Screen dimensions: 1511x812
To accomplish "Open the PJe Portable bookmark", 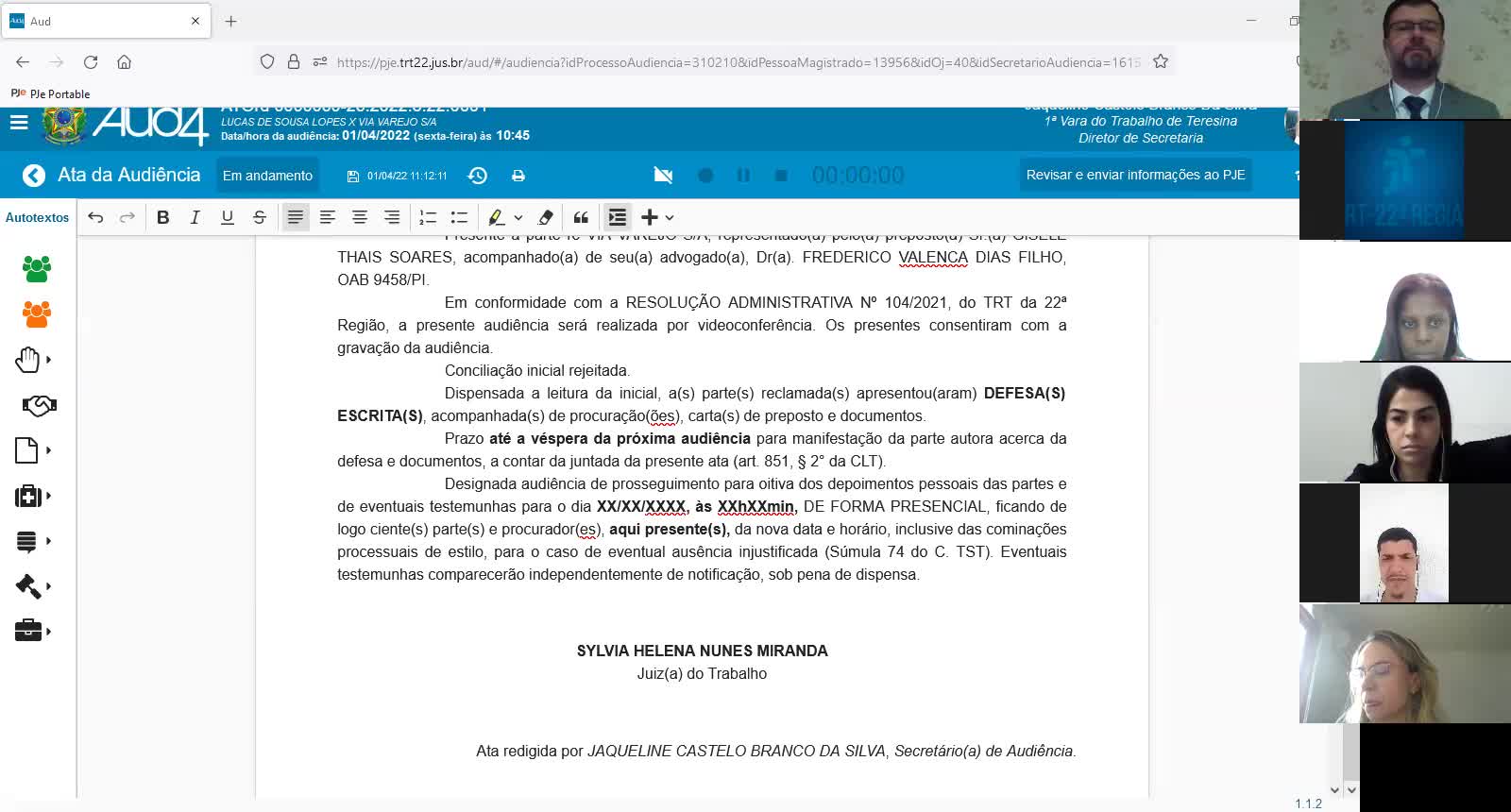I will pyautogui.click(x=51, y=94).
